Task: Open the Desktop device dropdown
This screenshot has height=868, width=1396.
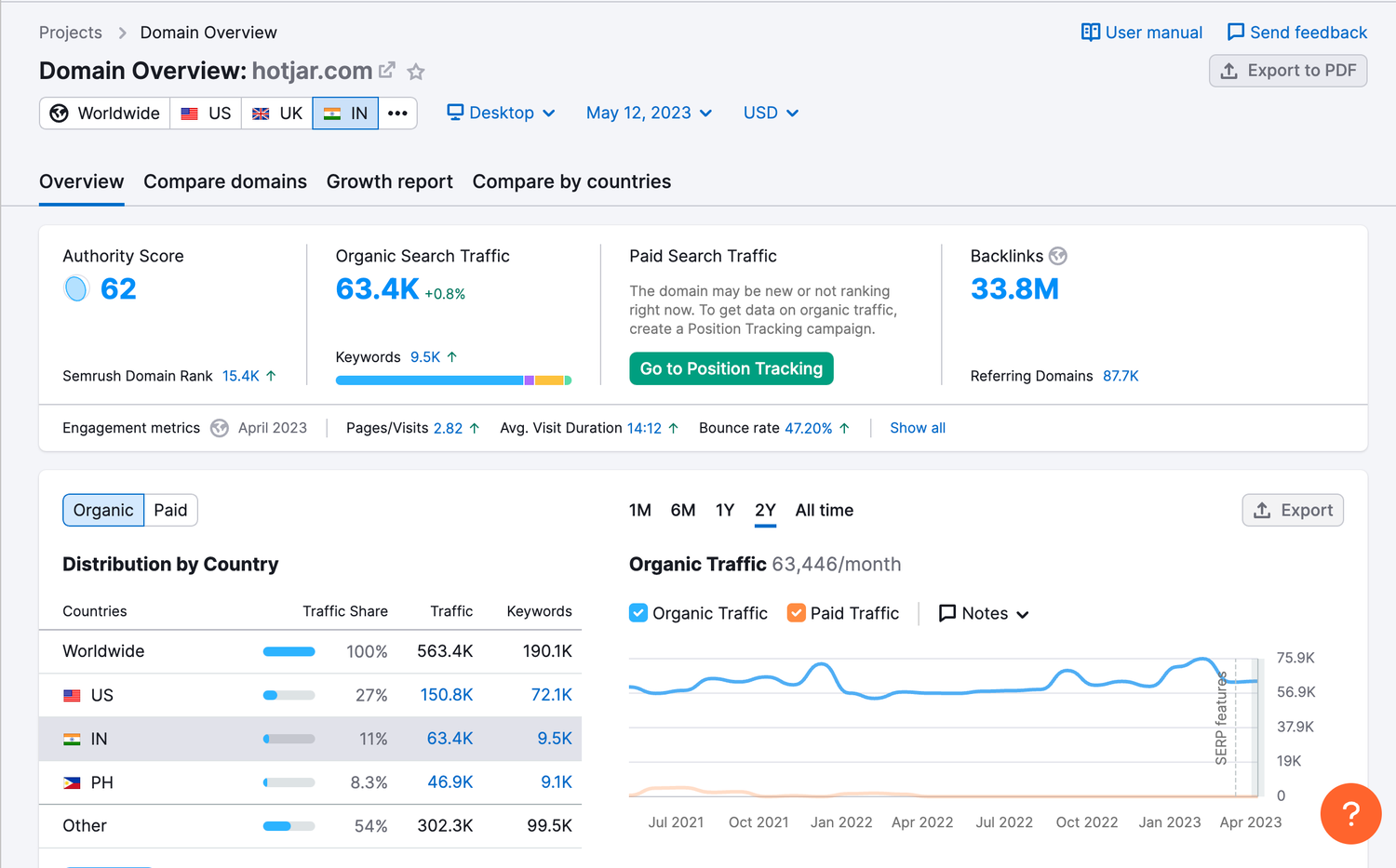Action: tap(501, 114)
